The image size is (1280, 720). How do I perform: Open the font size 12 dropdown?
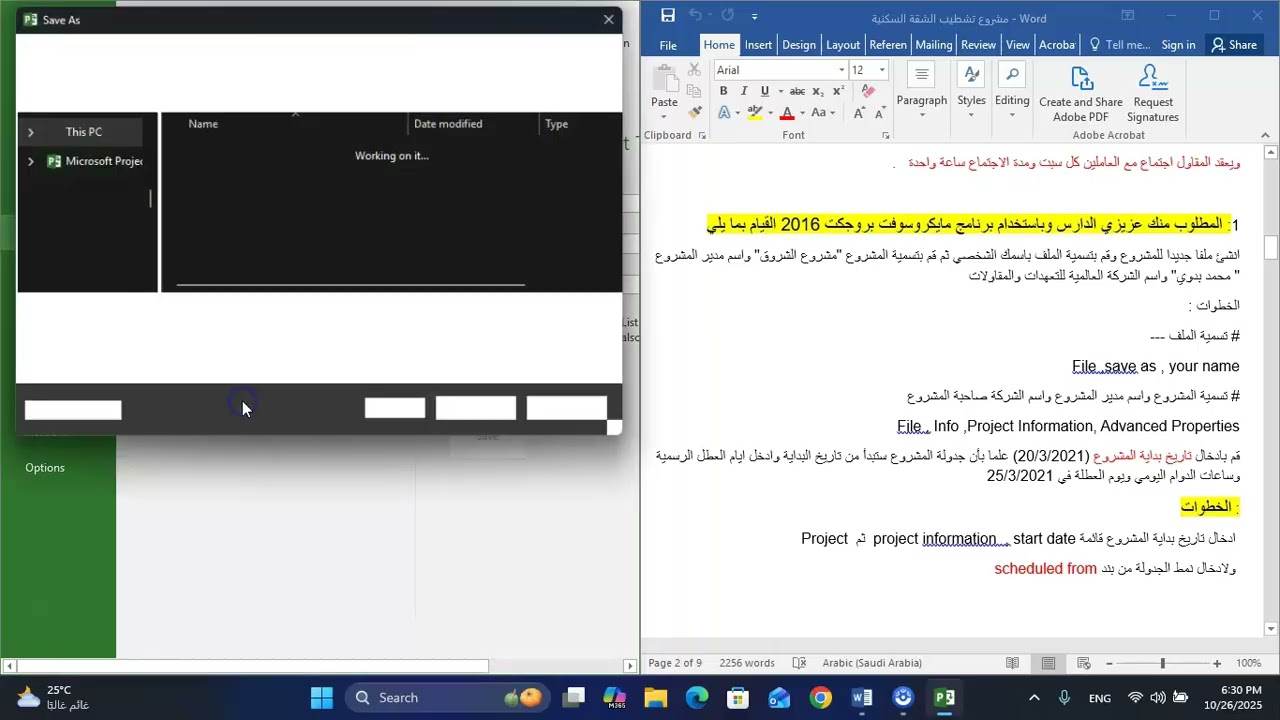(881, 70)
